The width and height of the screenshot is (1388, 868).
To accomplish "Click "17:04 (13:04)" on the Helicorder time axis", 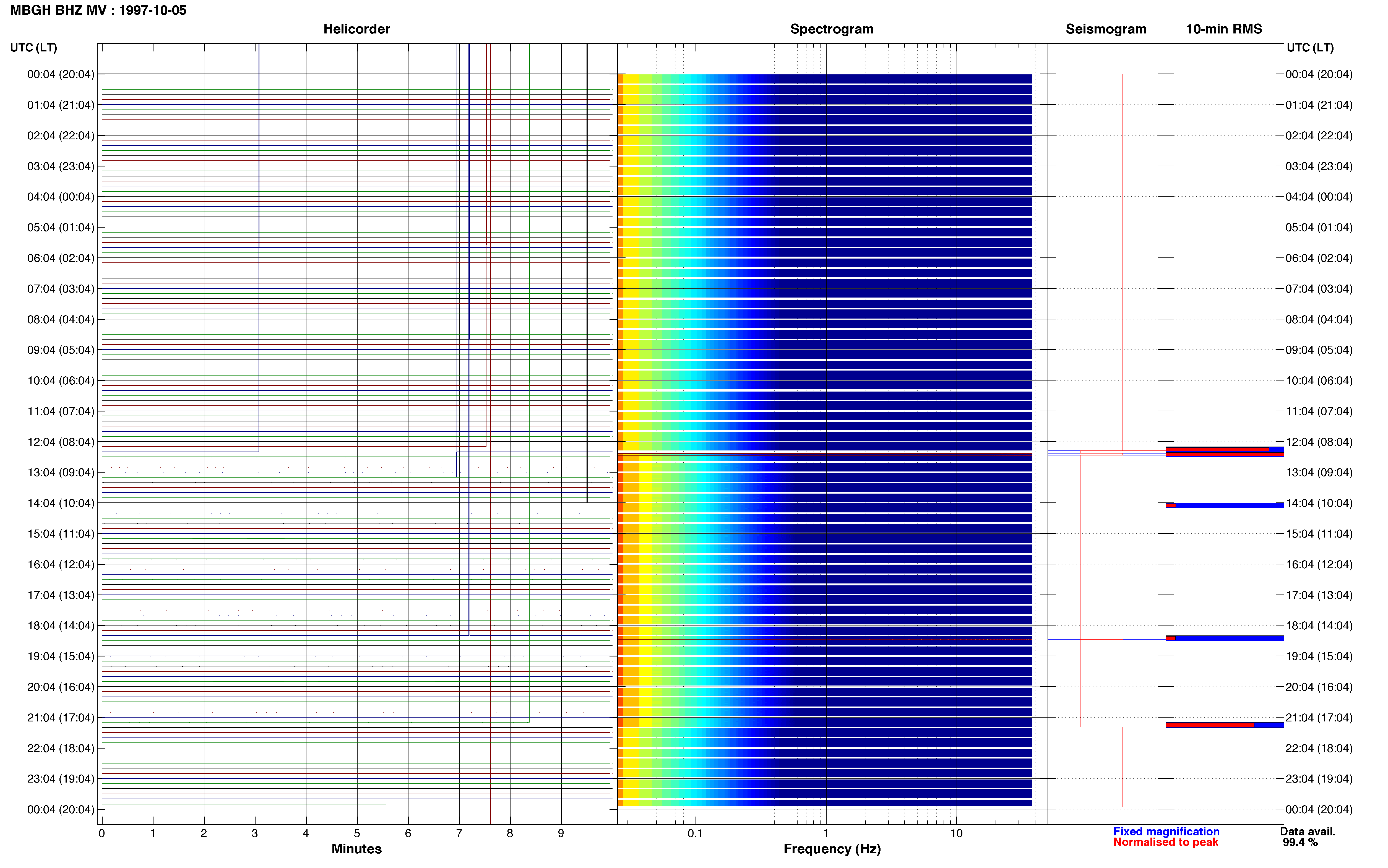I will click(61, 595).
